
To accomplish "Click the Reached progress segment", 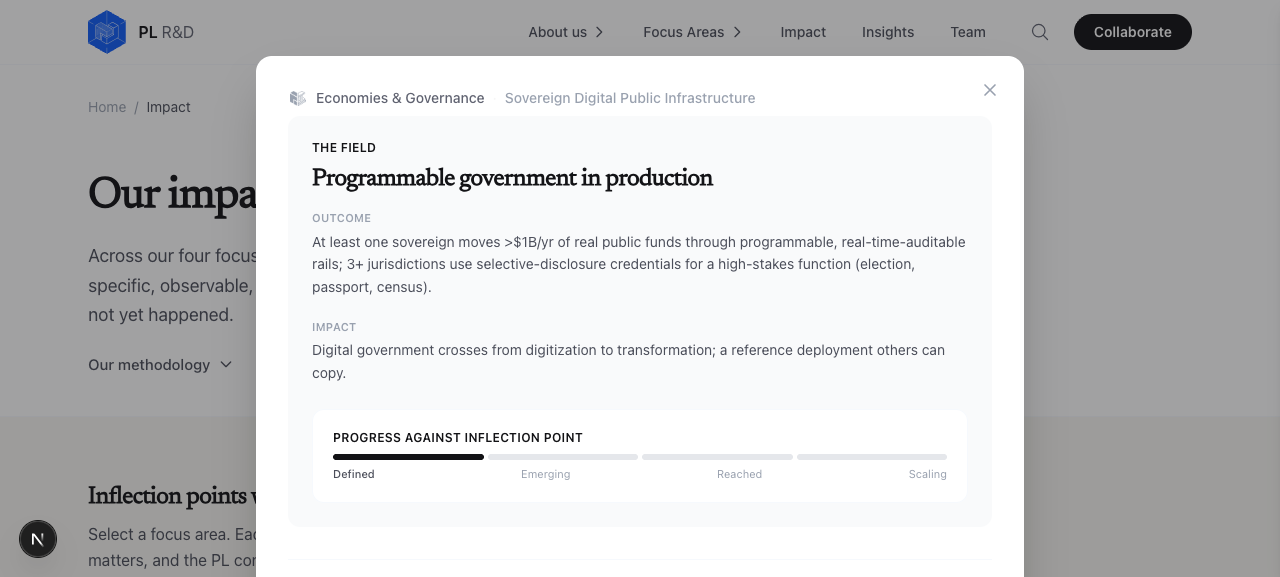I will coord(717,457).
